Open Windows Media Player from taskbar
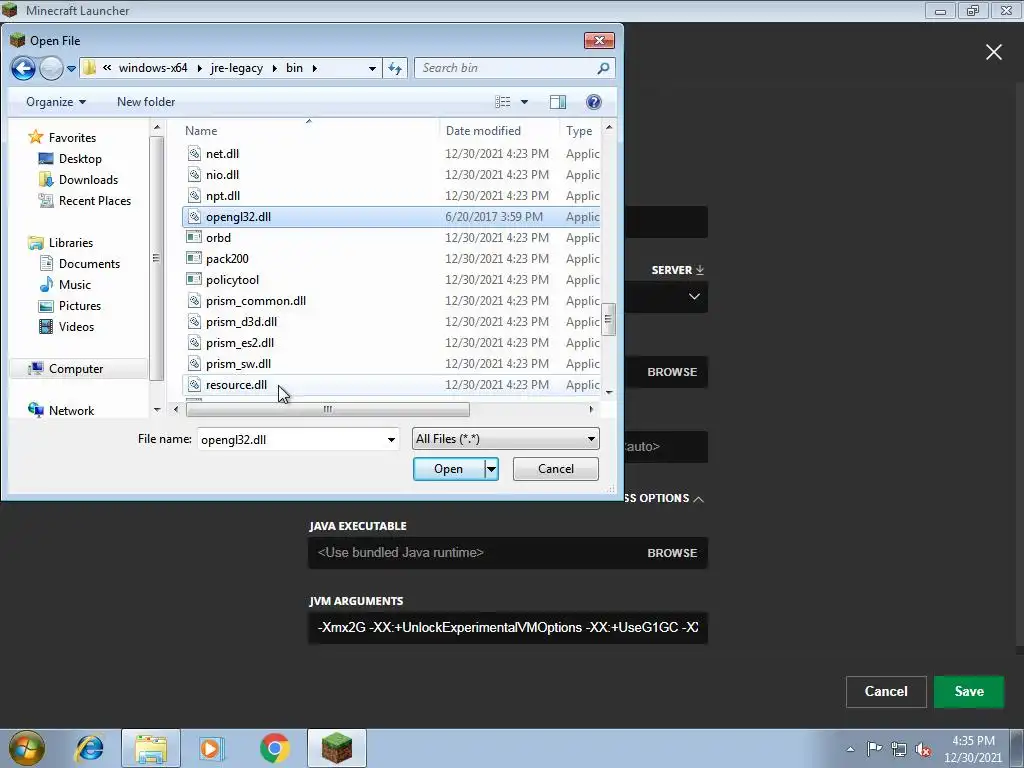Screen dimensions: 1024x768 212,748
